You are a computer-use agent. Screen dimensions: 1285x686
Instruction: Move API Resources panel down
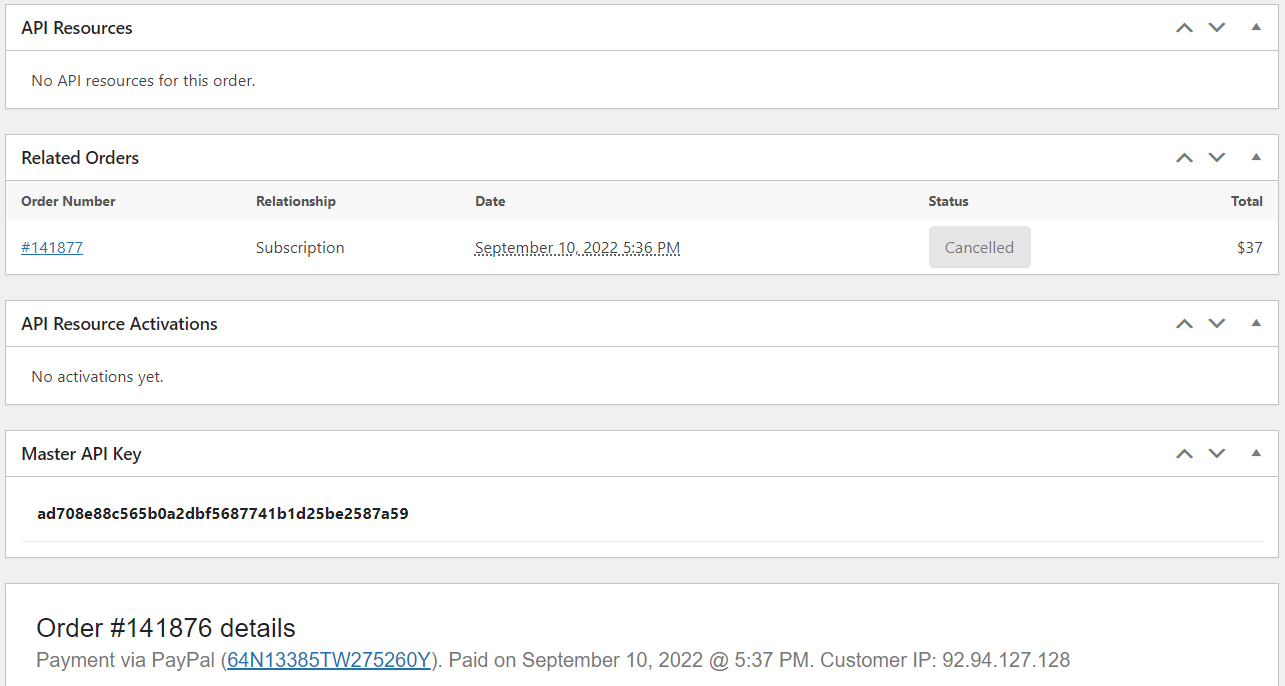(x=1217, y=28)
